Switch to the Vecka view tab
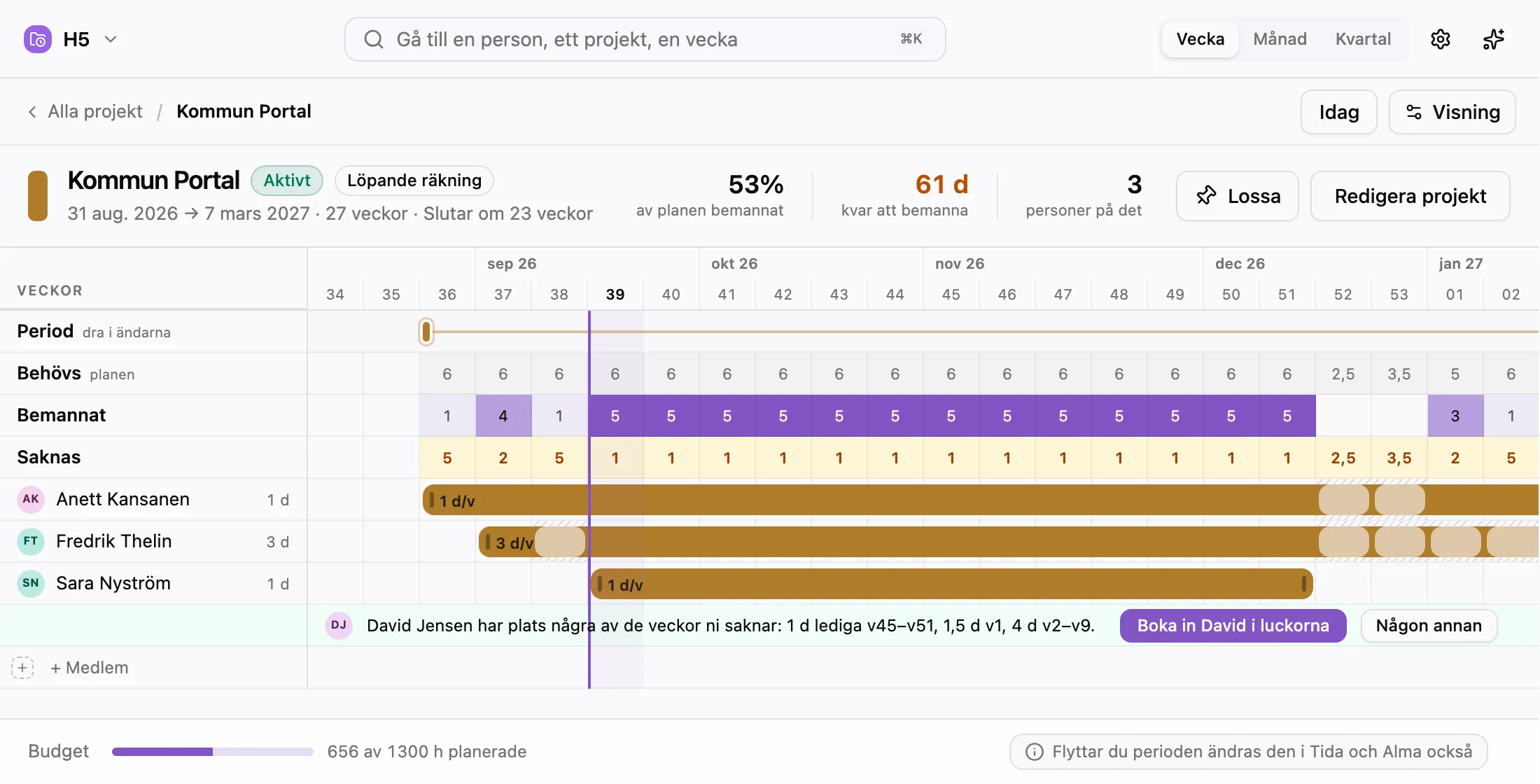The width and height of the screenshot is (1540, 784). 1200,39
